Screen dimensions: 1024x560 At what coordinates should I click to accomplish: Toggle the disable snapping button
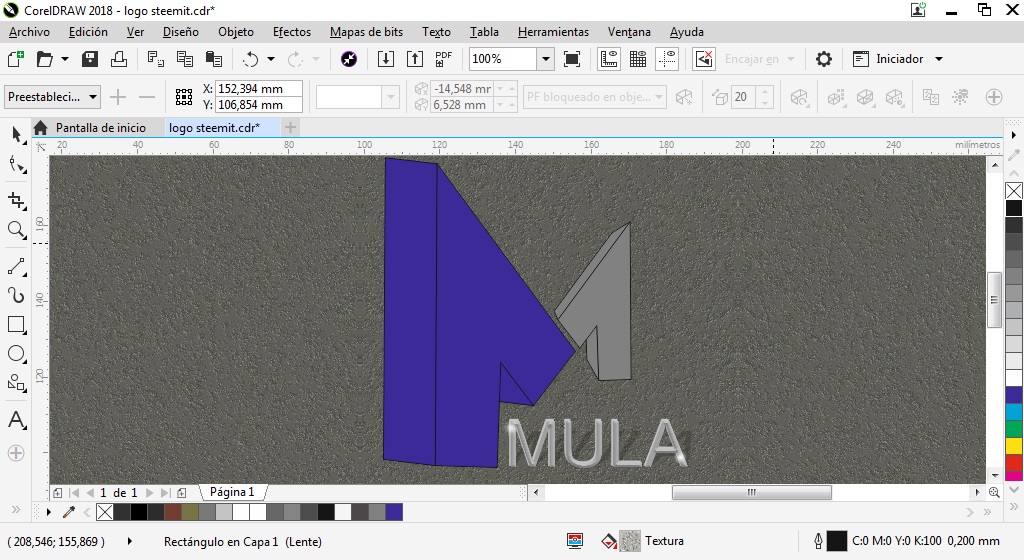[704, 59]
